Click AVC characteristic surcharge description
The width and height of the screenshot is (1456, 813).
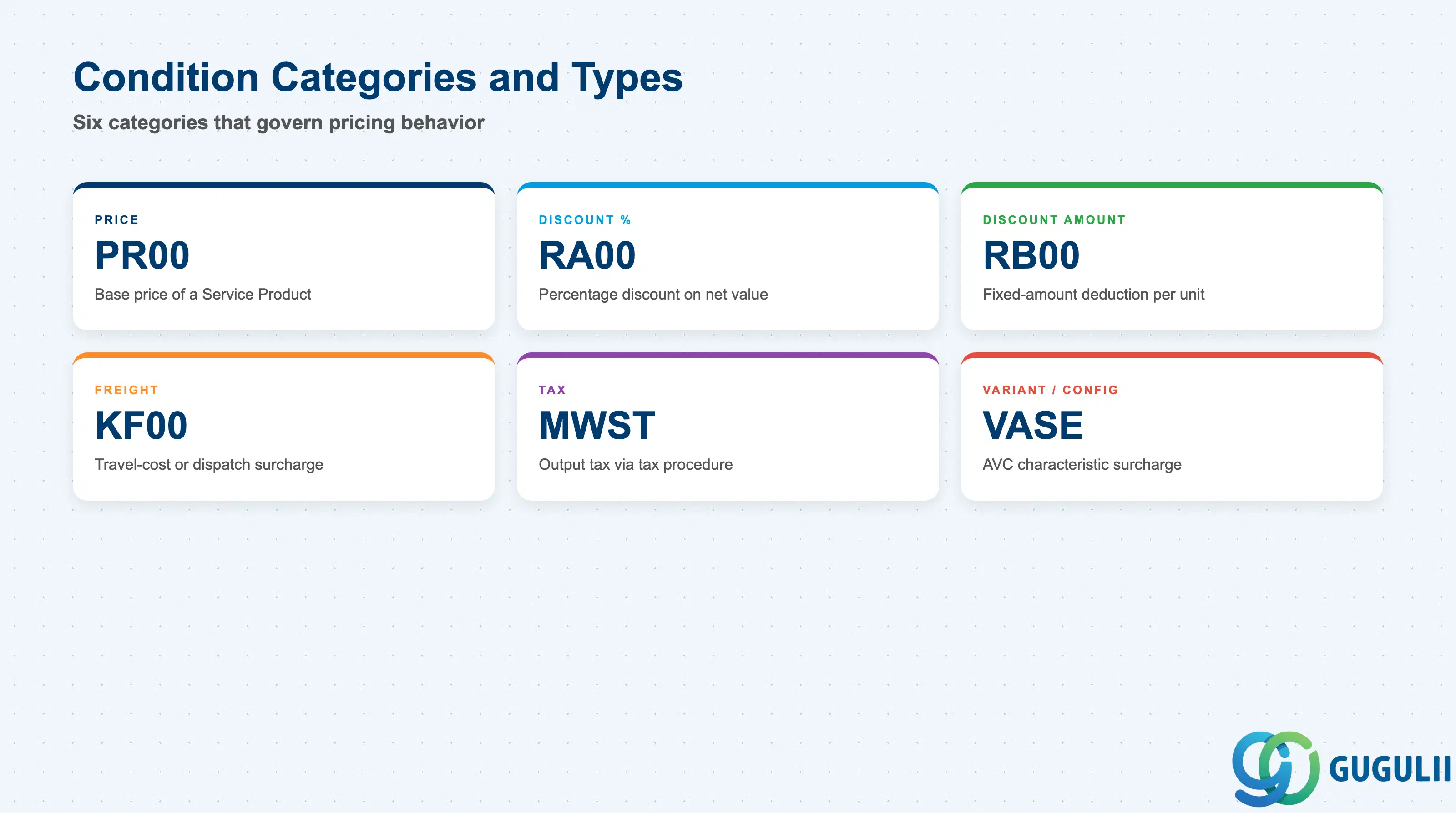point(1082,465)
